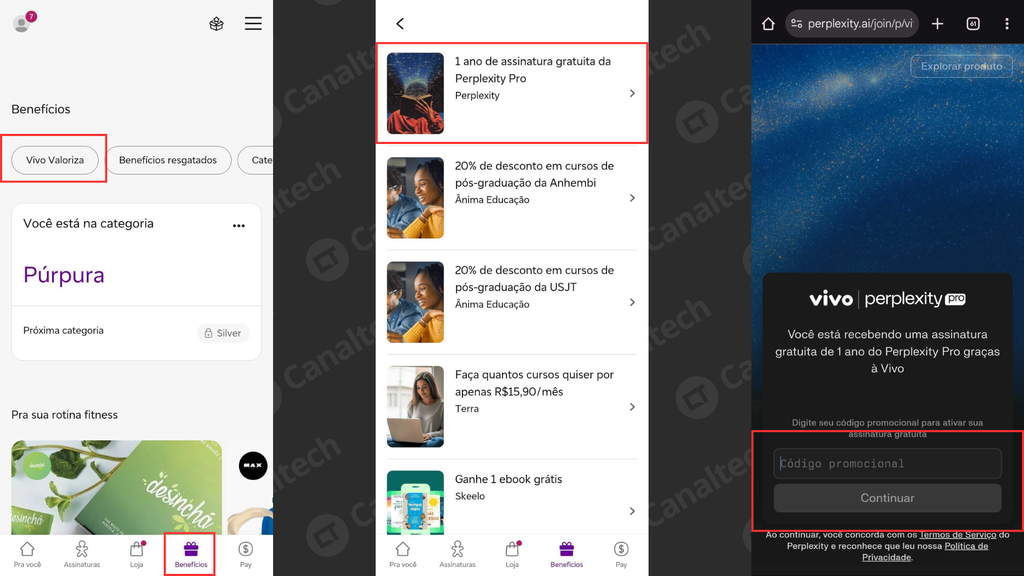
Task: Tap the Skeelo ebook thumbnail
Action: coord(415,503)
